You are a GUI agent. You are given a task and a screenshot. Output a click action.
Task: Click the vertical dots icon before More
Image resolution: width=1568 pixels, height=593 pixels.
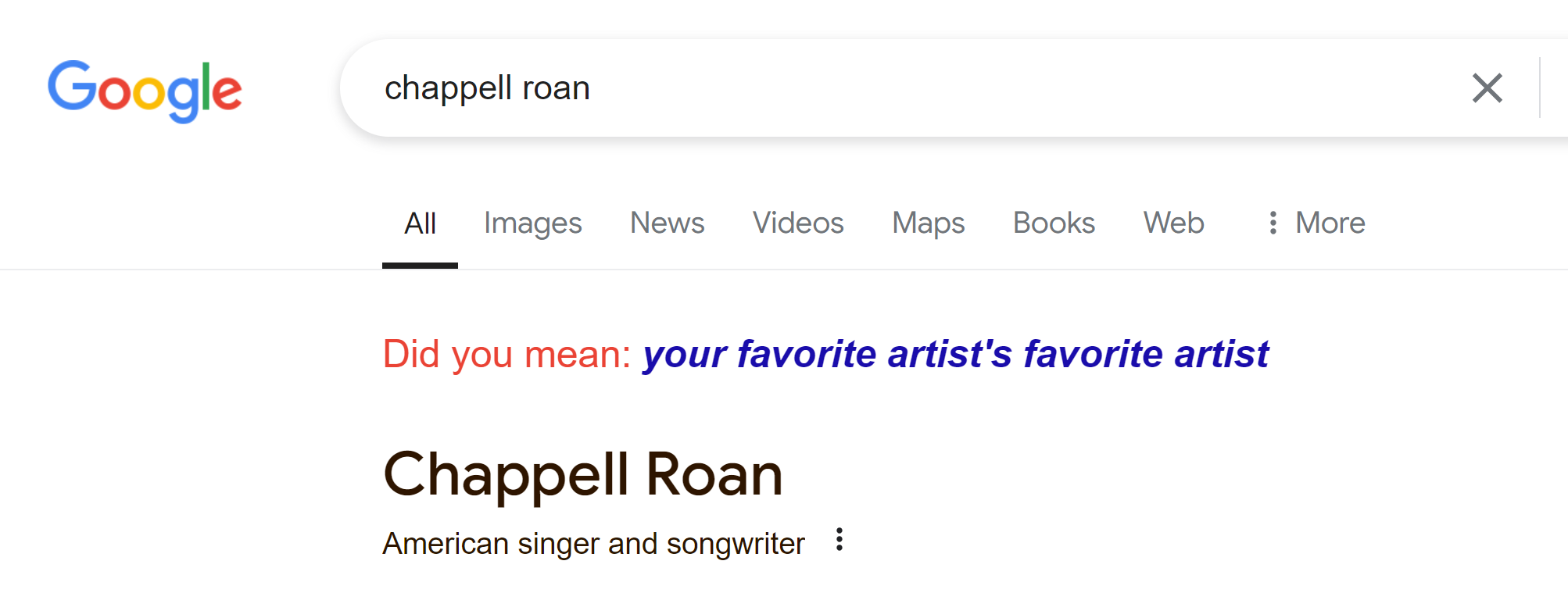[1273, 223]
